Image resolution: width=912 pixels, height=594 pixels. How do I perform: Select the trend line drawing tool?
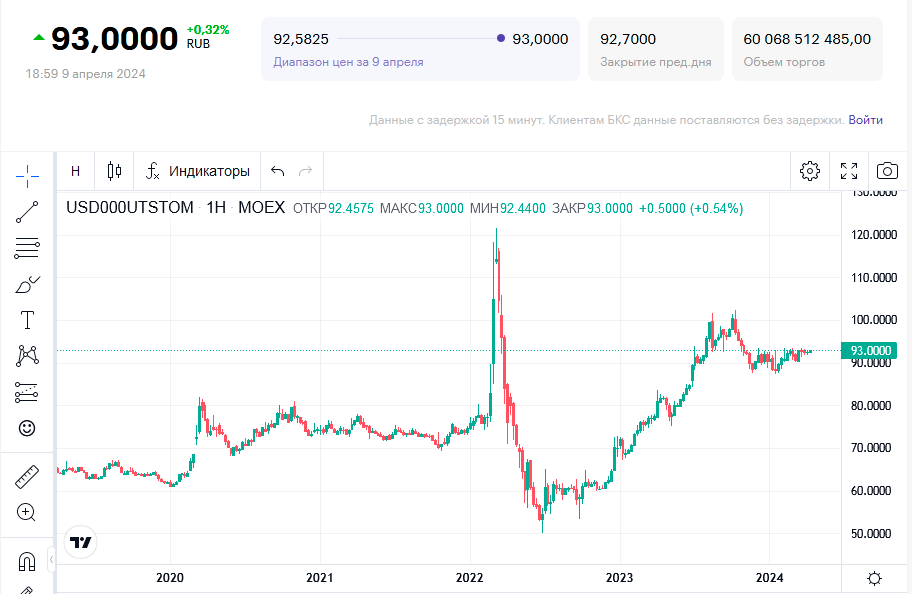27,211
